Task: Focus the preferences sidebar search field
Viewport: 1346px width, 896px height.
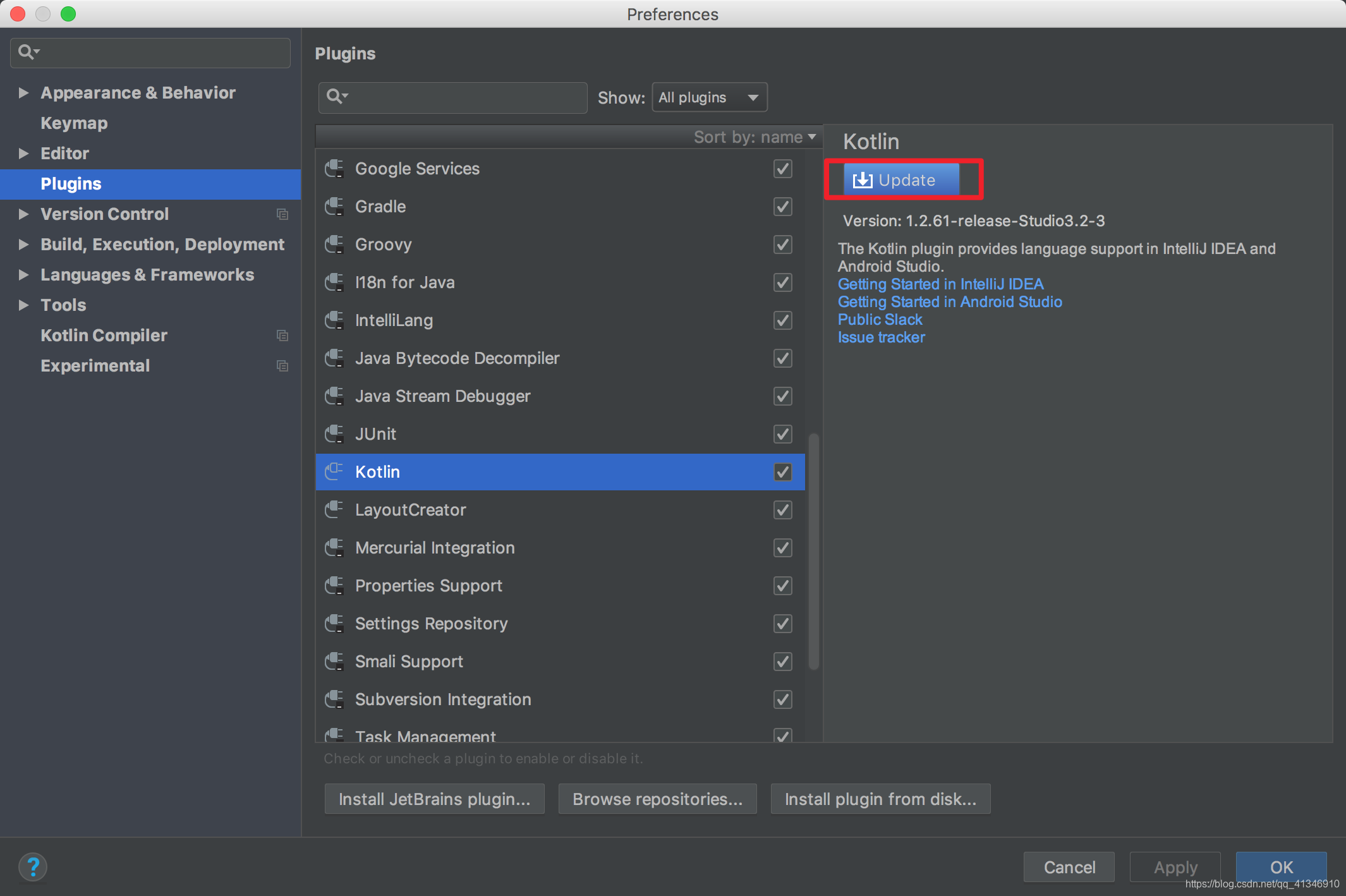Action: (x=150, y=52)
